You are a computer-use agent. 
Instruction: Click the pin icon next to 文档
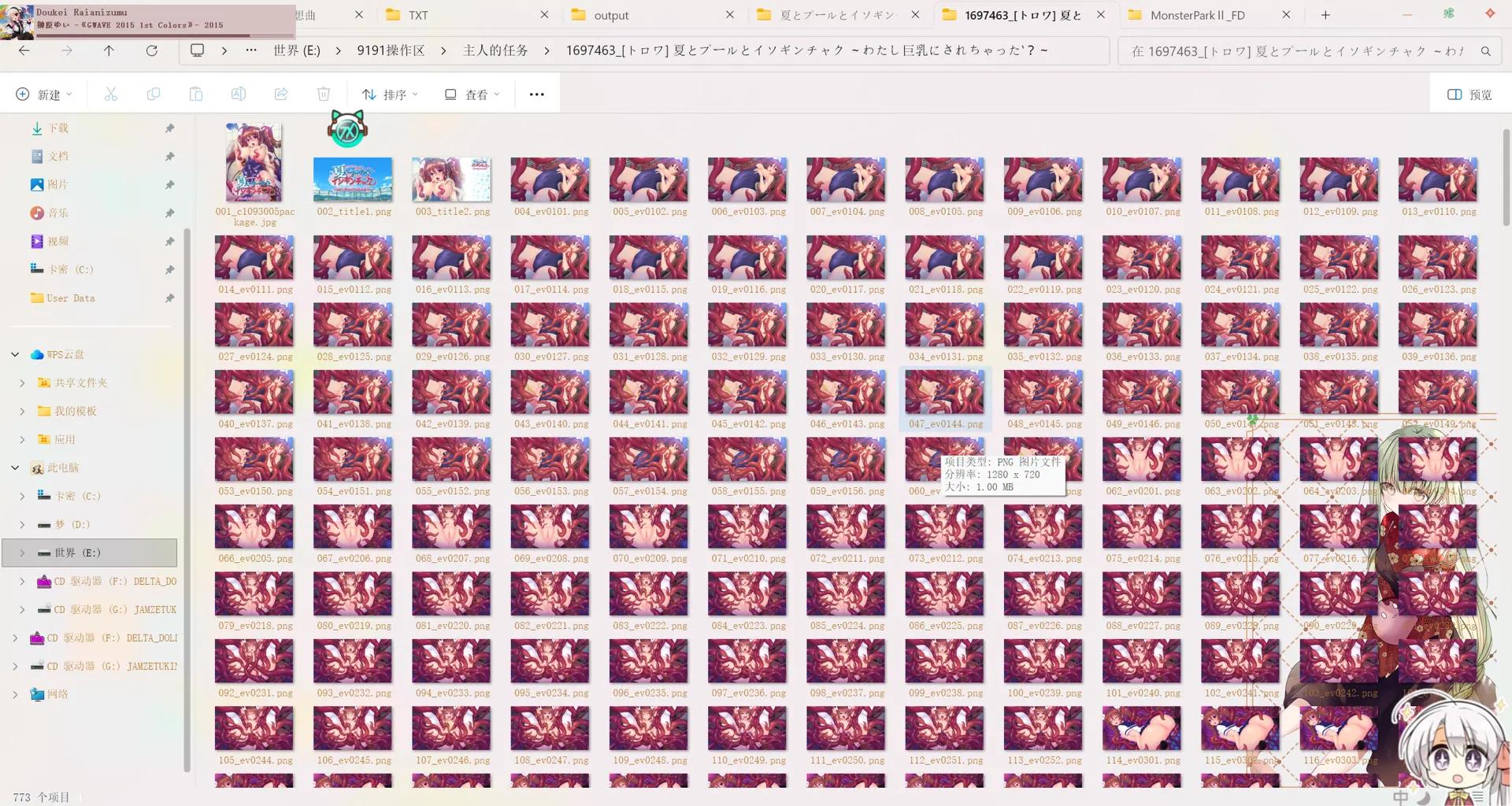(x=169, y=157)
